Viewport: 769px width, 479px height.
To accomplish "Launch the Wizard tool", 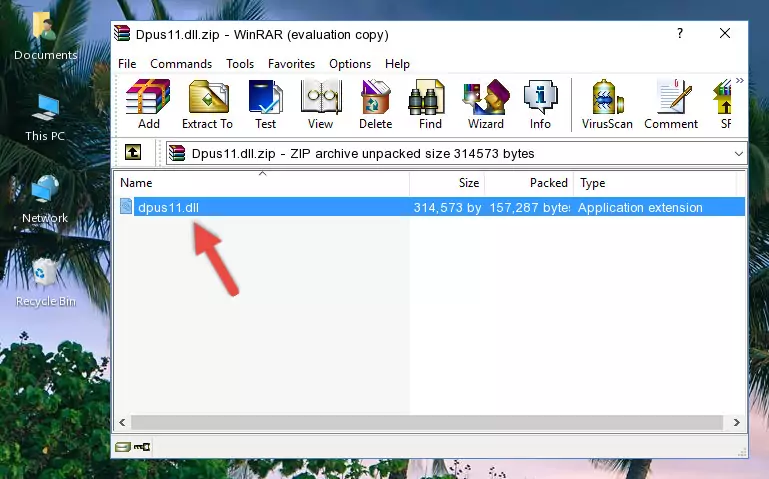I will [486, 104].
